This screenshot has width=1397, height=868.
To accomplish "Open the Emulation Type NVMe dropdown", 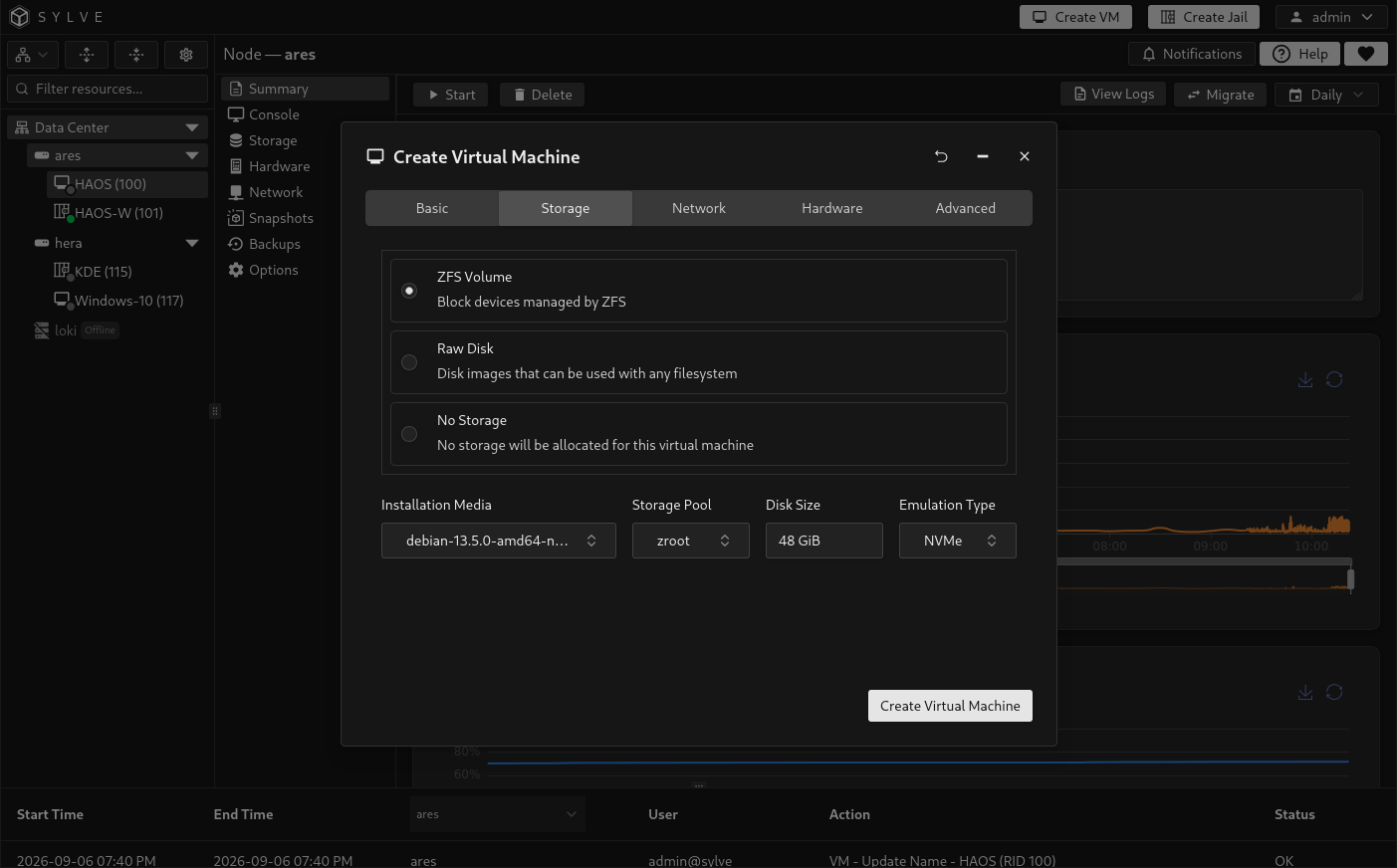I will (x=958, y=541).
